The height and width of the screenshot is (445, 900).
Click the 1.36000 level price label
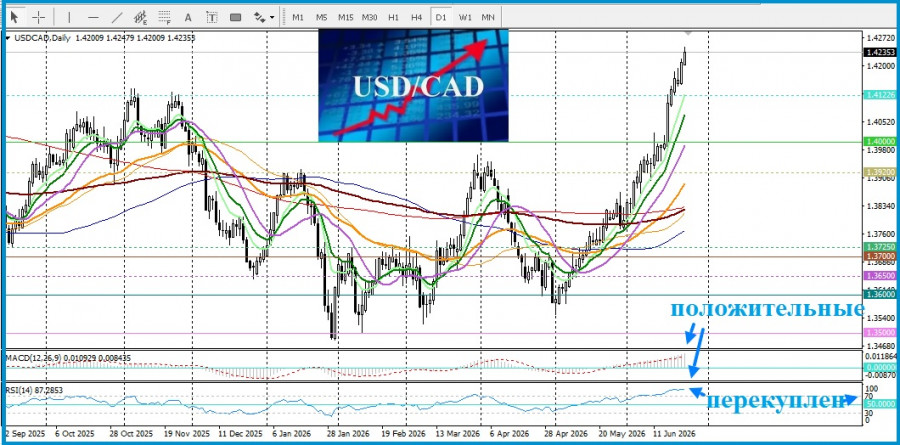[880, 294]
